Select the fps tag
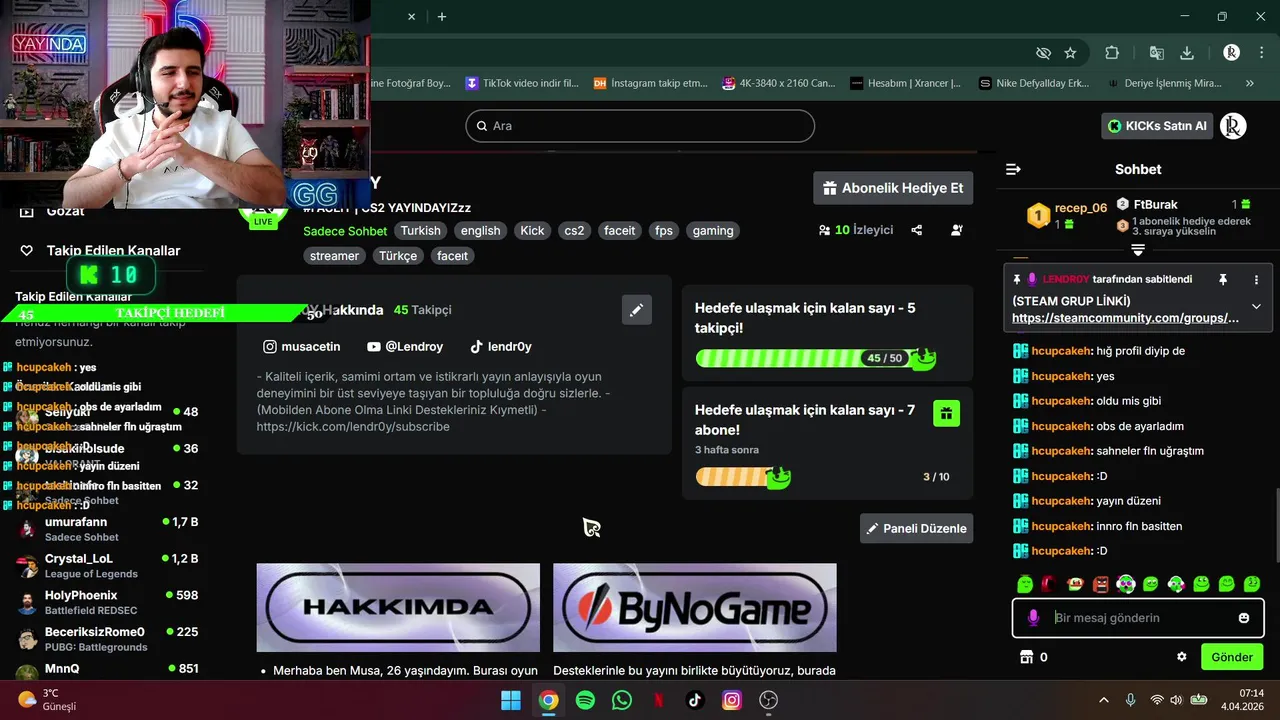1280x720 pixels. [x=664, y=230]
